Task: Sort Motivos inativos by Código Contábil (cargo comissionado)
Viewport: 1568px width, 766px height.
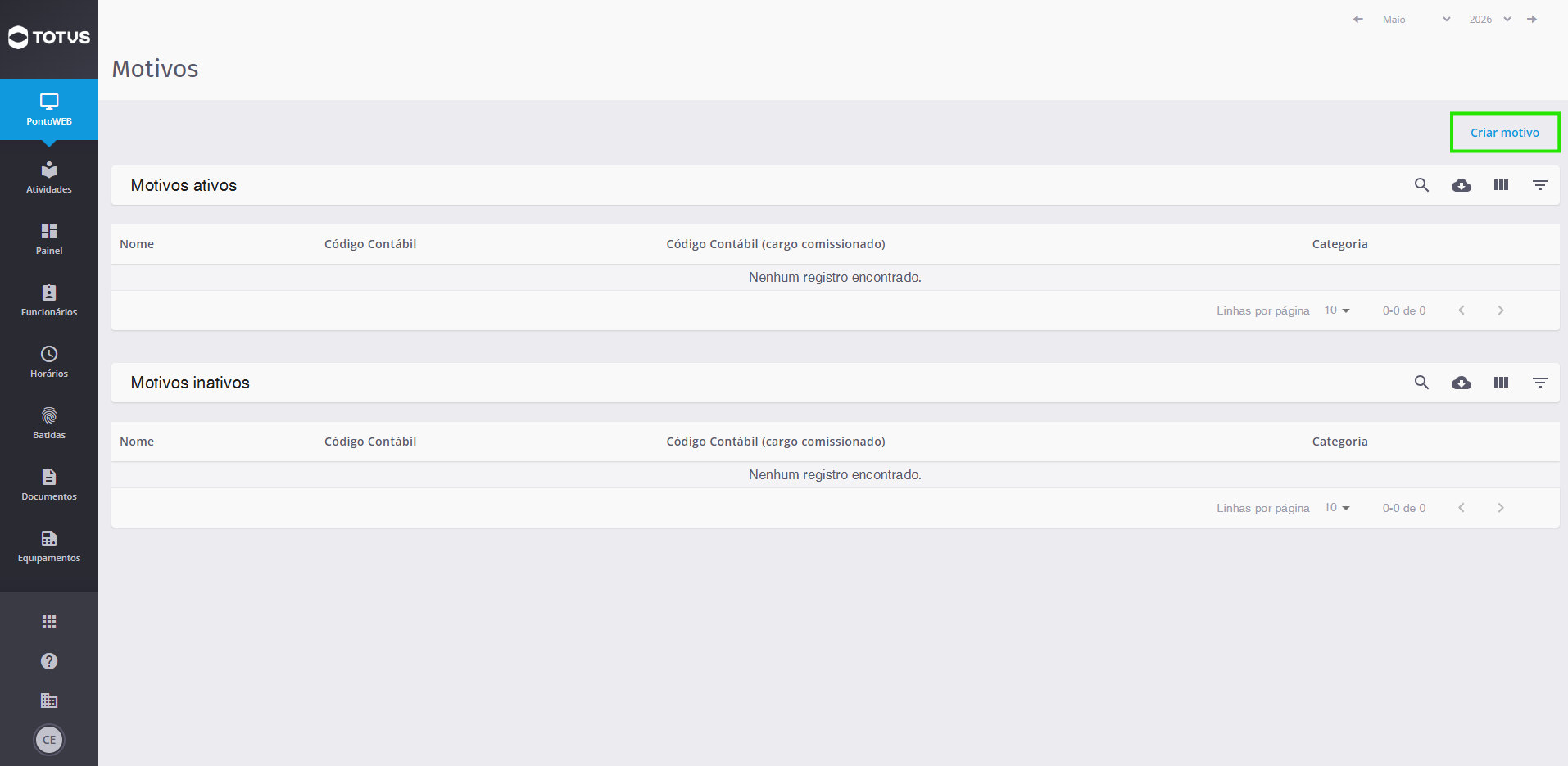Action: [x=776, y=442]
